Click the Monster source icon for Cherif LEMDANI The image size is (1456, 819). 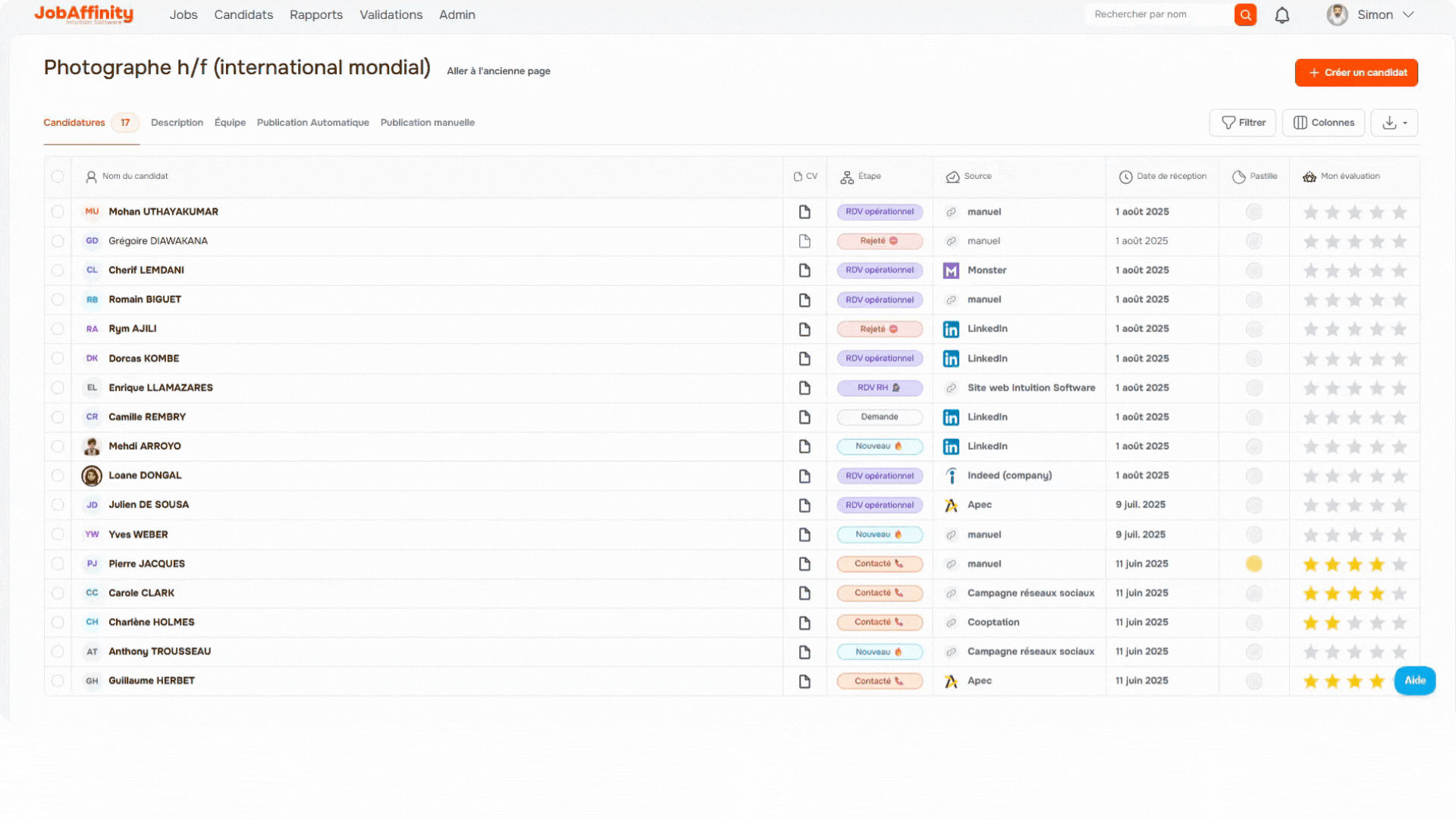[951, 271]
